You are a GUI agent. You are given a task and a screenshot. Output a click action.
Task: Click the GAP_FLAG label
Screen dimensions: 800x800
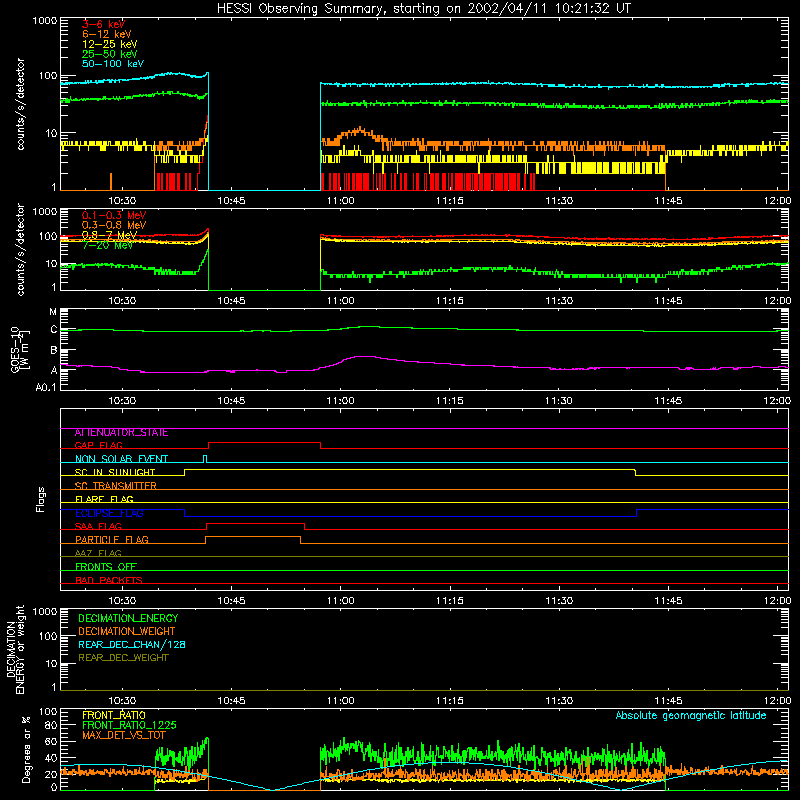(98, 445)
